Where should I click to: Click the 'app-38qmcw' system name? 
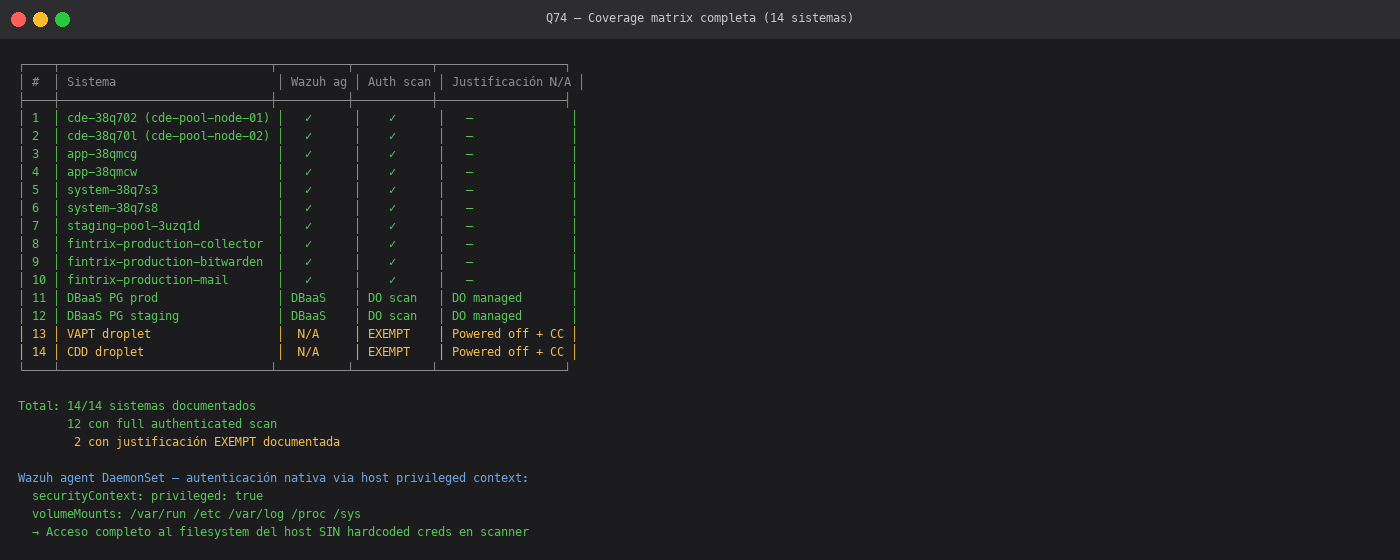[x=102, y=172]
